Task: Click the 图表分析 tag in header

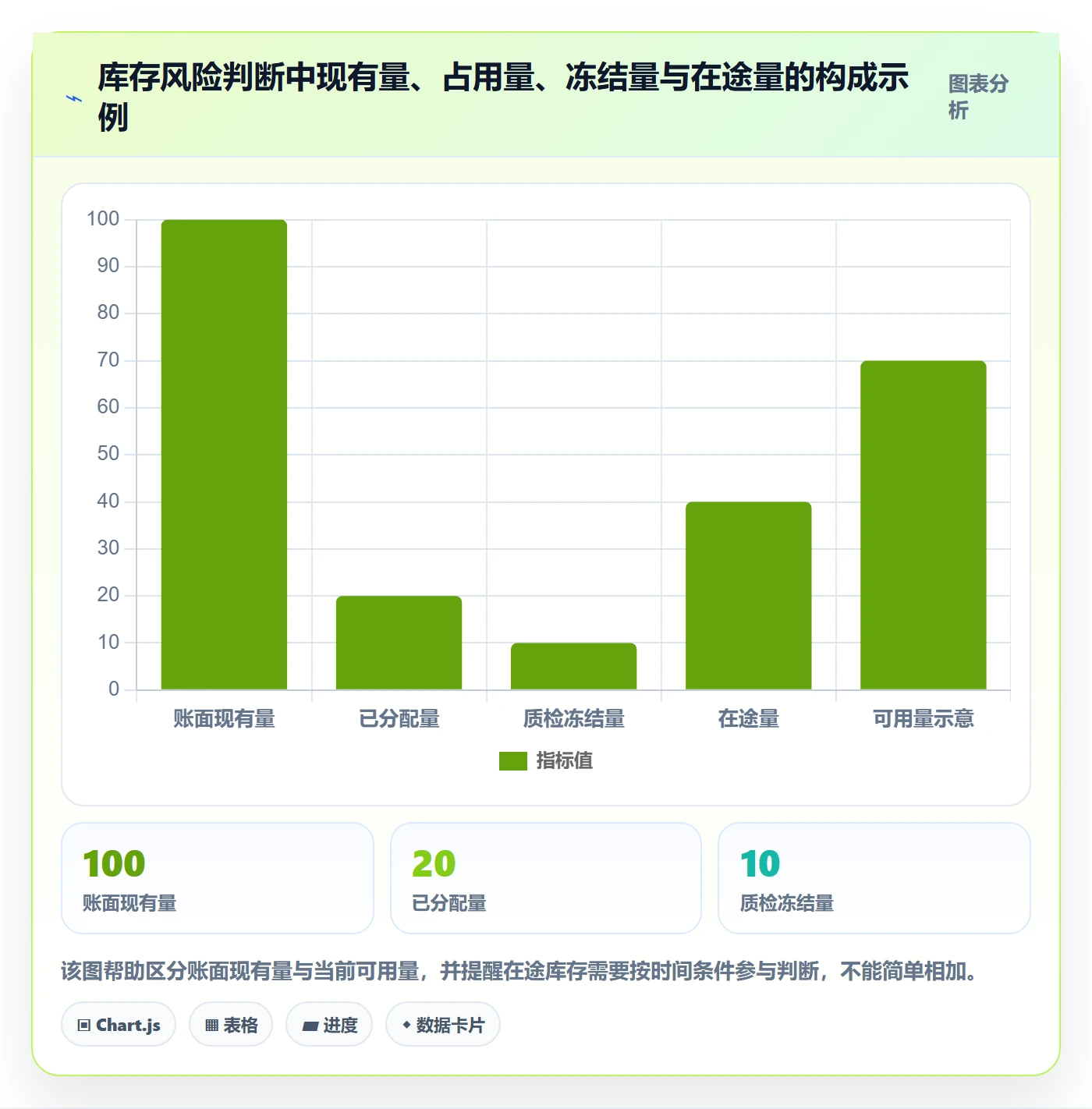Action: (978, 97)
